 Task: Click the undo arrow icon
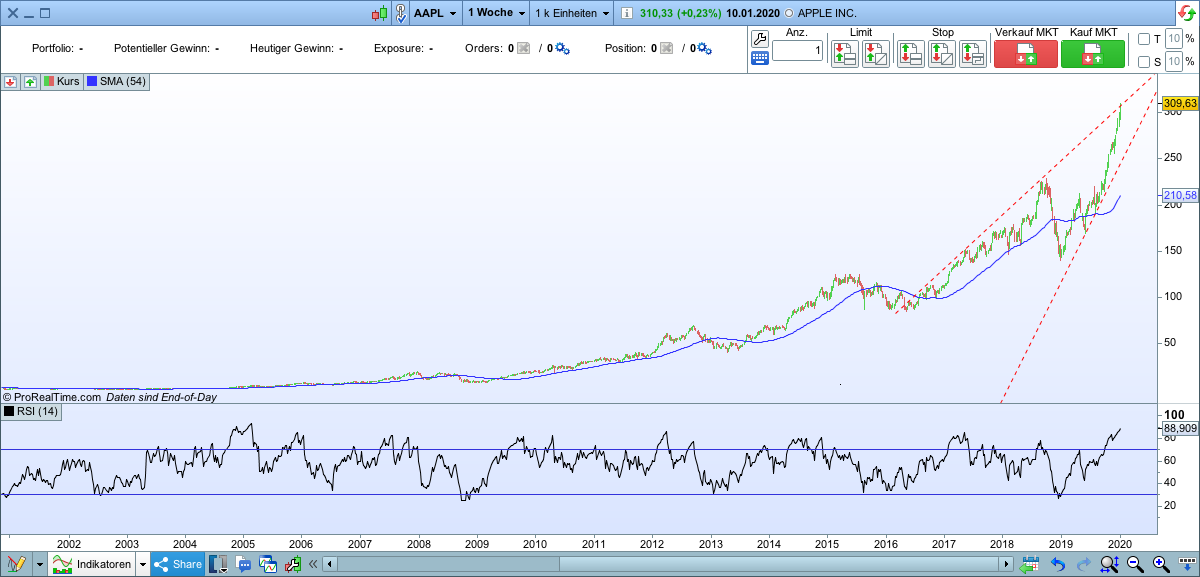click(x=1057, y=564)
